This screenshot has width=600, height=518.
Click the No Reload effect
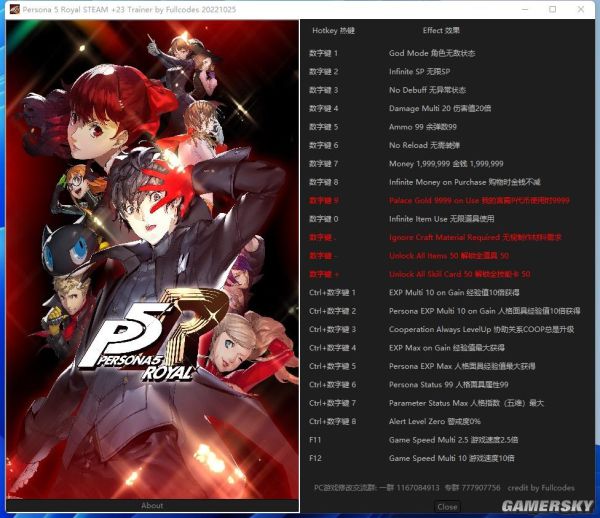pos(424,145)
